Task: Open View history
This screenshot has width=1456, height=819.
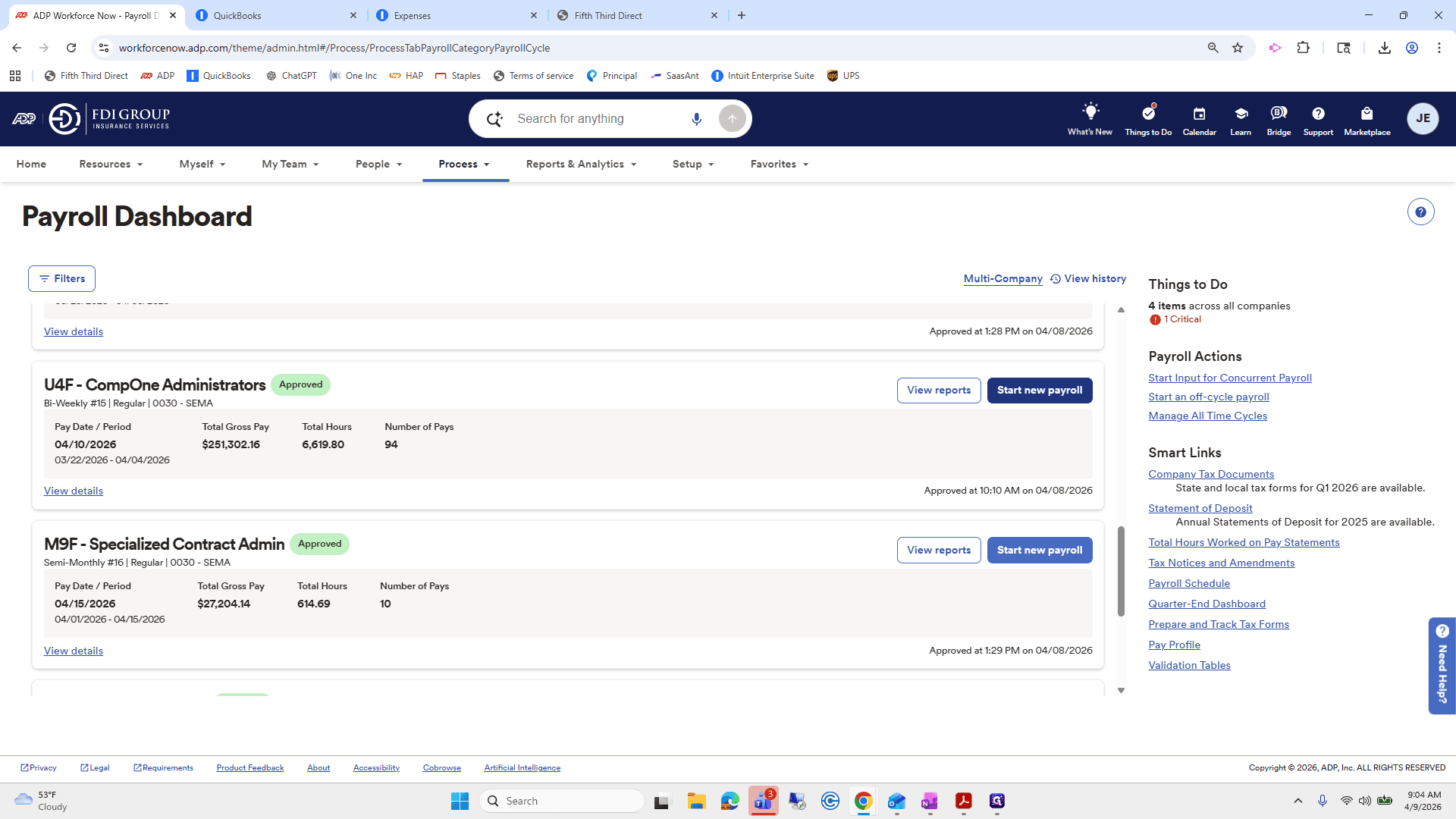Action: point(1088,278)
